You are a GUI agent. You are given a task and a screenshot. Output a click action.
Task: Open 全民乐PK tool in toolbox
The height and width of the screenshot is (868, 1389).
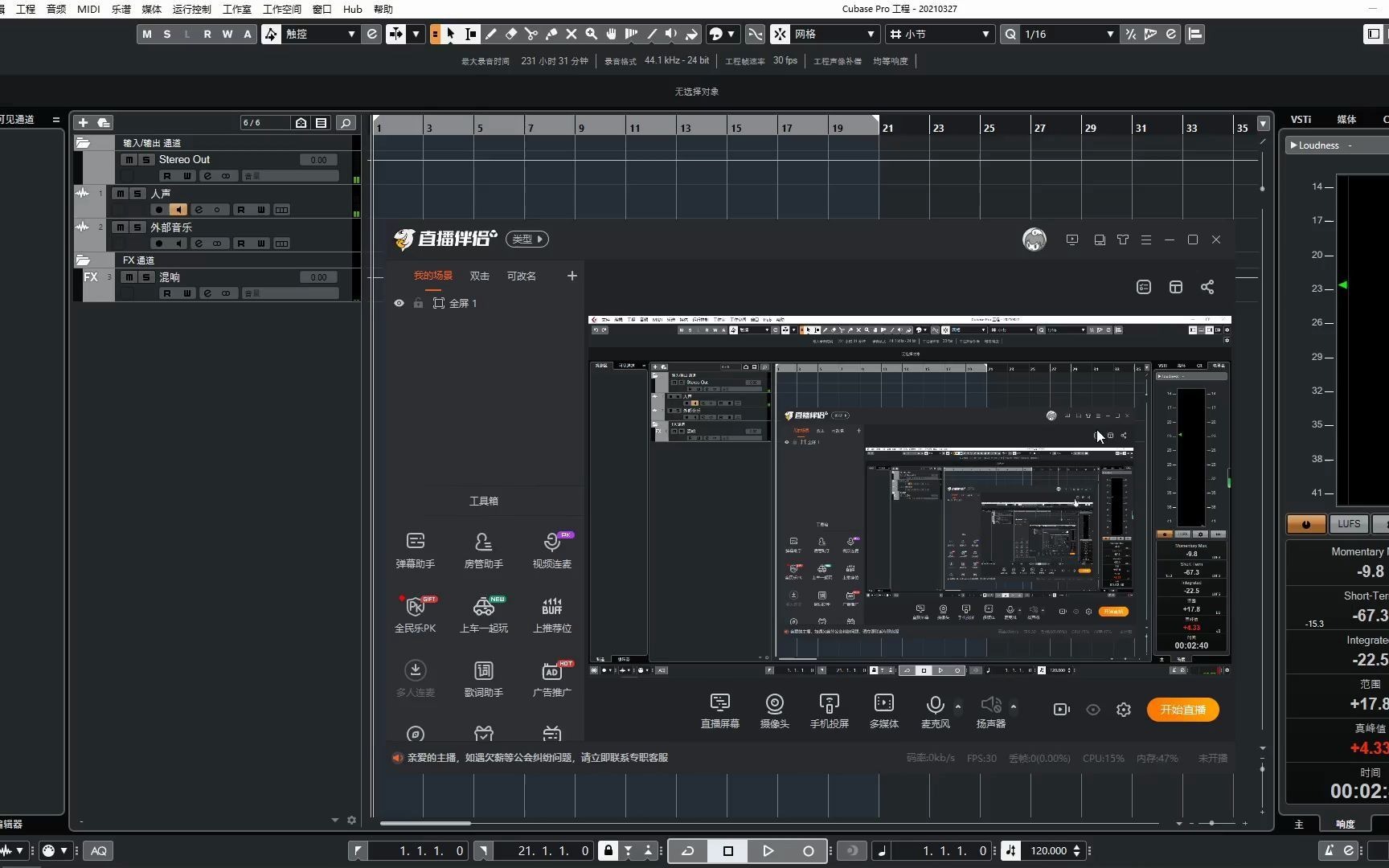click(x=416, y=614)
